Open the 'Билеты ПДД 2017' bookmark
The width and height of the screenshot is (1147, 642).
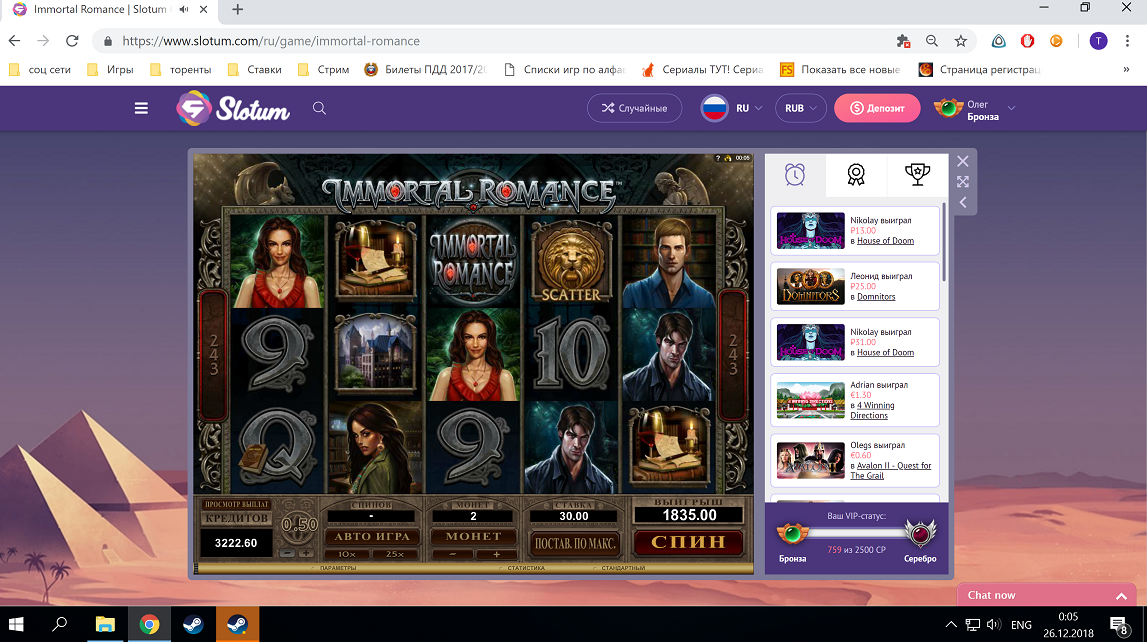click(426, 69)
